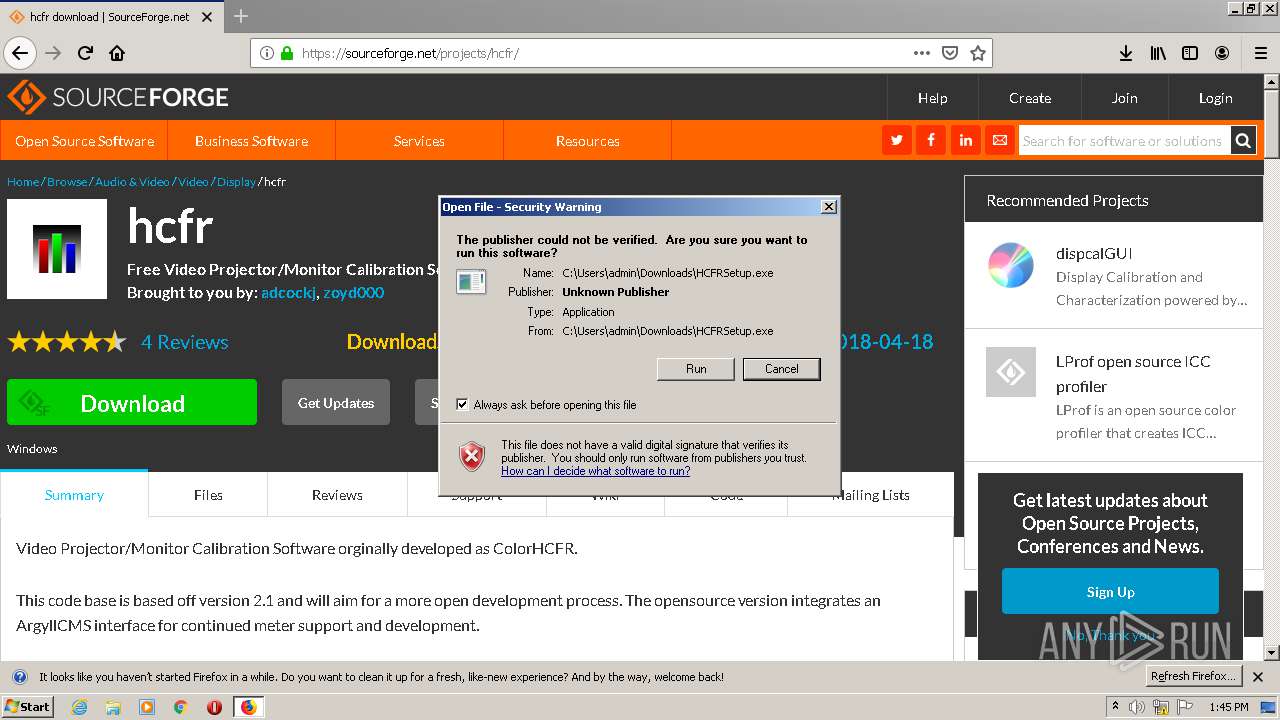
Task: Toggle Always ask before opening this file
Action: click(462, 404)
